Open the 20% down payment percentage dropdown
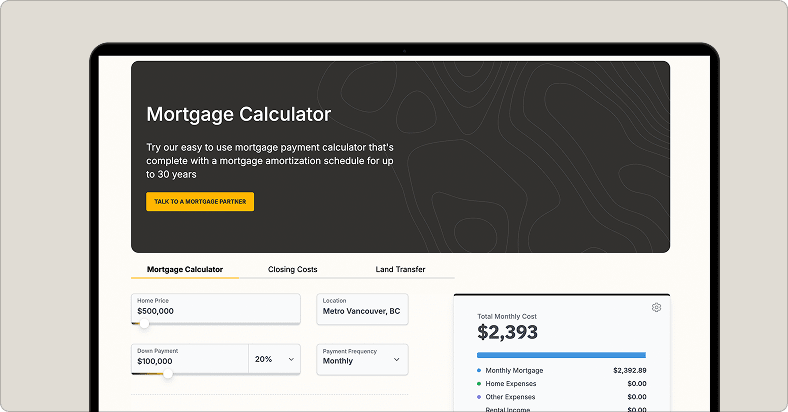 pyautogui.click(x=274, y=359)
